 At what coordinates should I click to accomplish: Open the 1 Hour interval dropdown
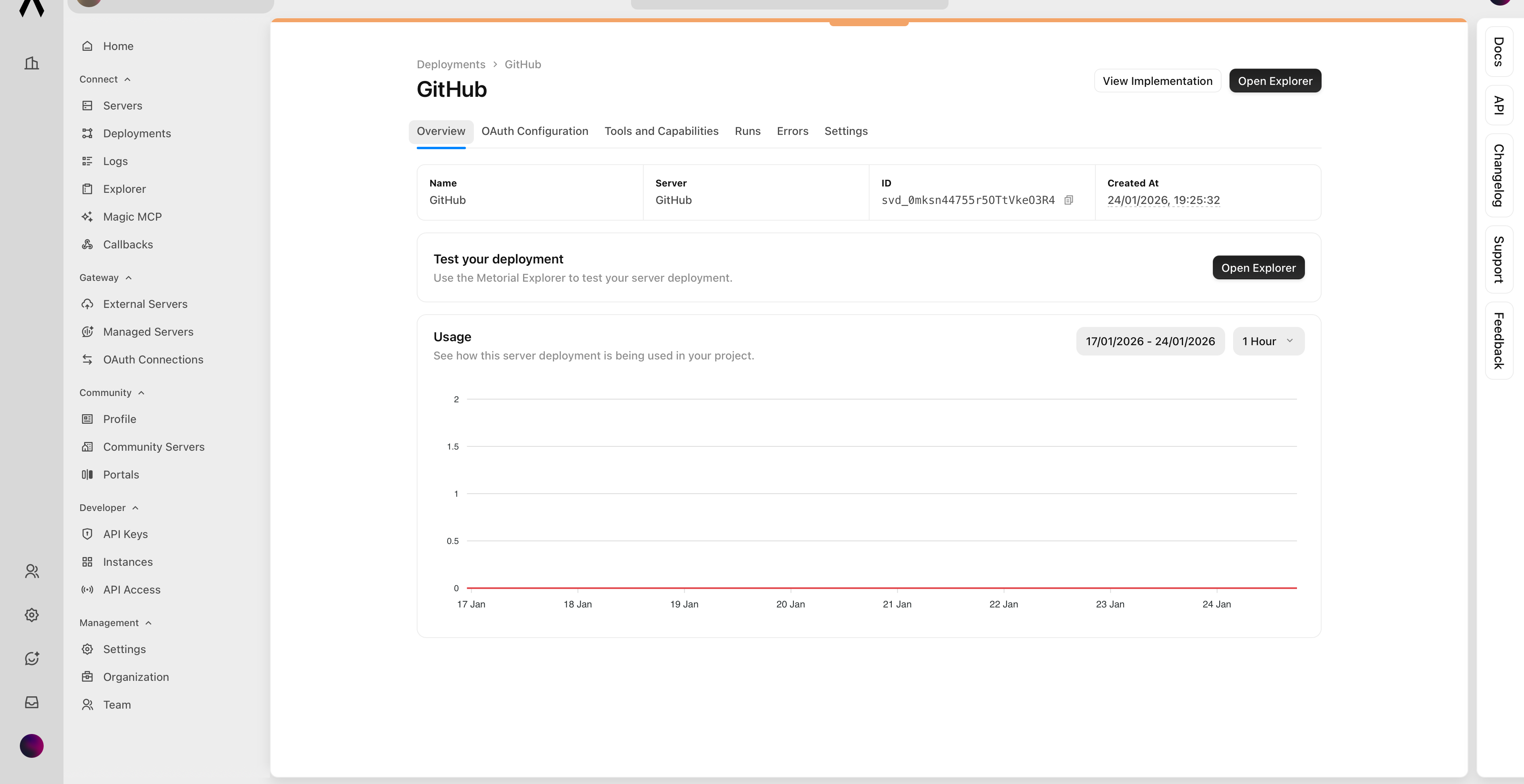point(1268,341)
